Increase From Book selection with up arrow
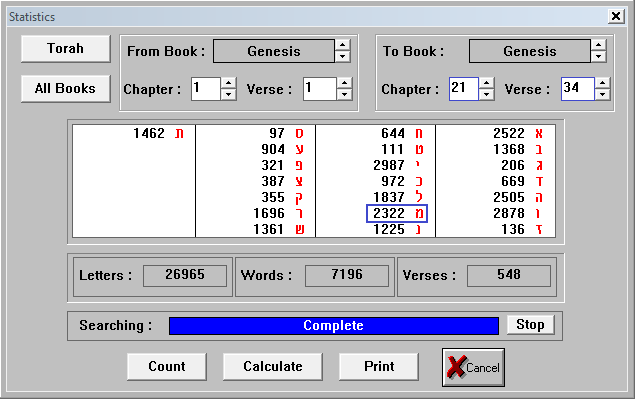Viewport: 635px width, 399px height. click(x=343, y=45)
